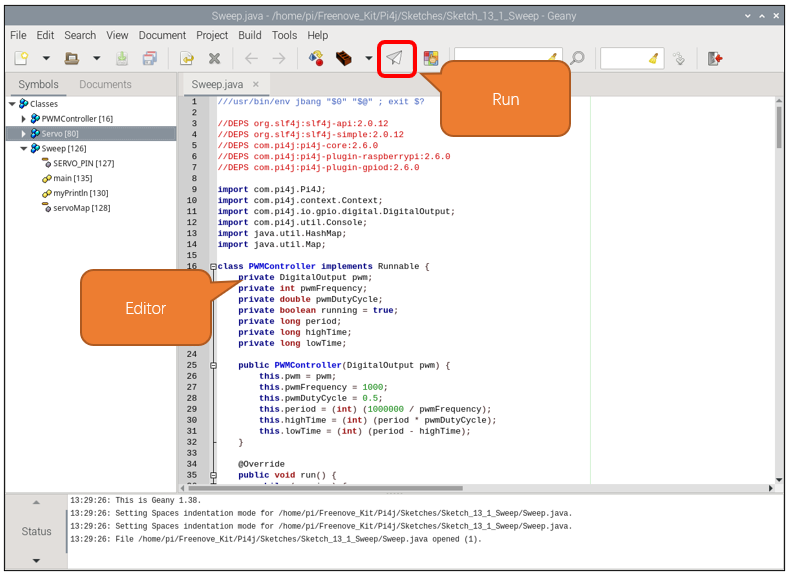Viewport: 791px width, 573px height.
Task: Click the Open file folder icon
Action: (x=72, y=59)
